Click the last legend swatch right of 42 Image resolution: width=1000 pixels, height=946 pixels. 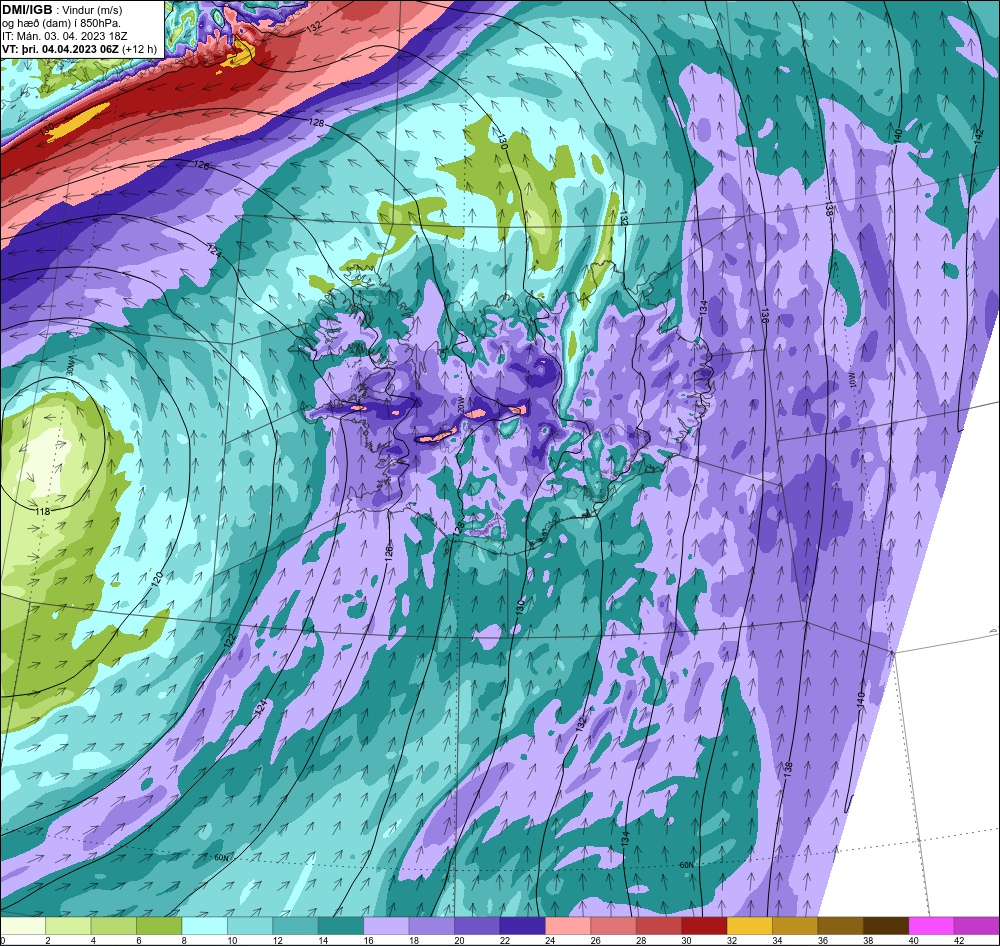click(976, 926)
